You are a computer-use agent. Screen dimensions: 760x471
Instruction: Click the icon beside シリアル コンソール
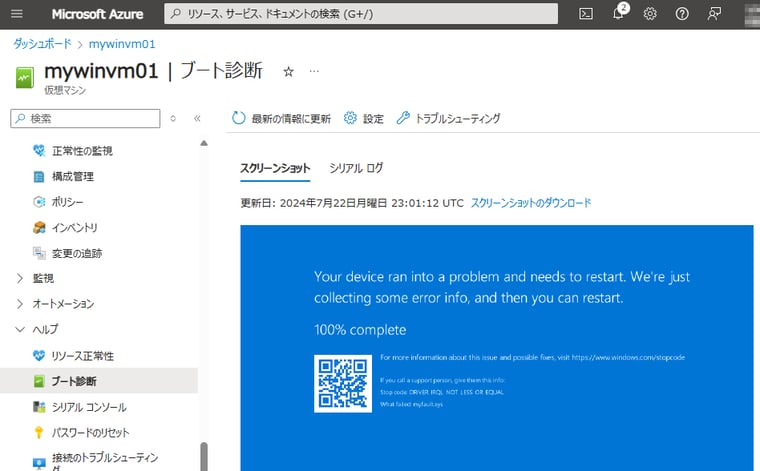pos(39,407)
